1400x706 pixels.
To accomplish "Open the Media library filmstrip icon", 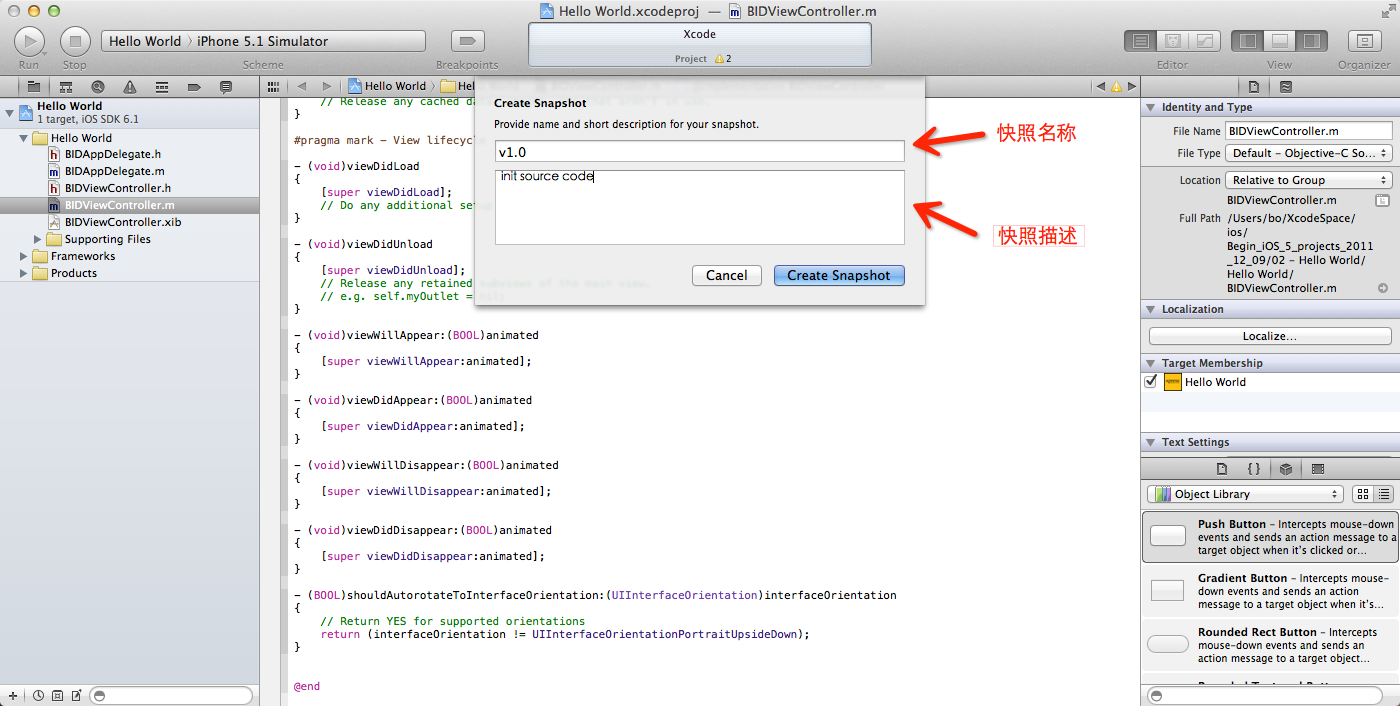I will coord(1318,469).
